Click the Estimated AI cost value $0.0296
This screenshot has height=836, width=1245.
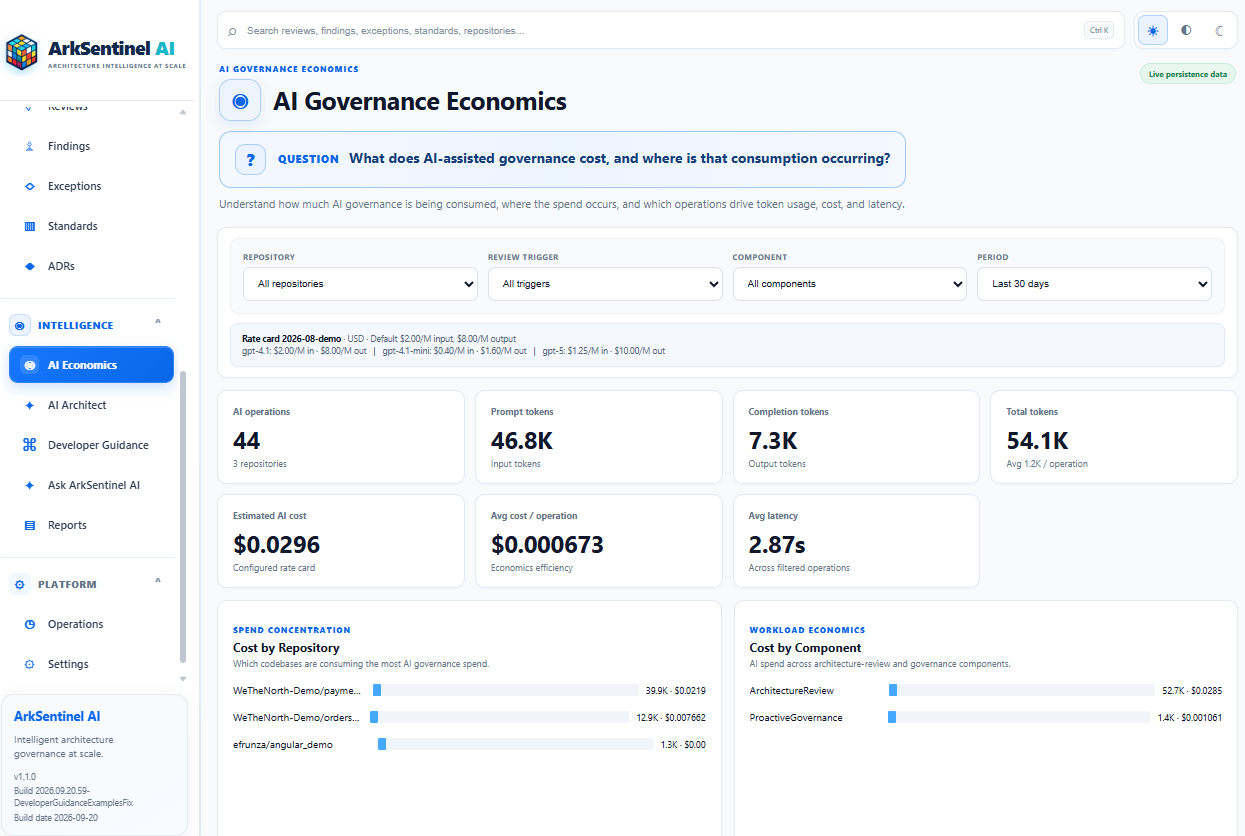[x=277, y=545]
